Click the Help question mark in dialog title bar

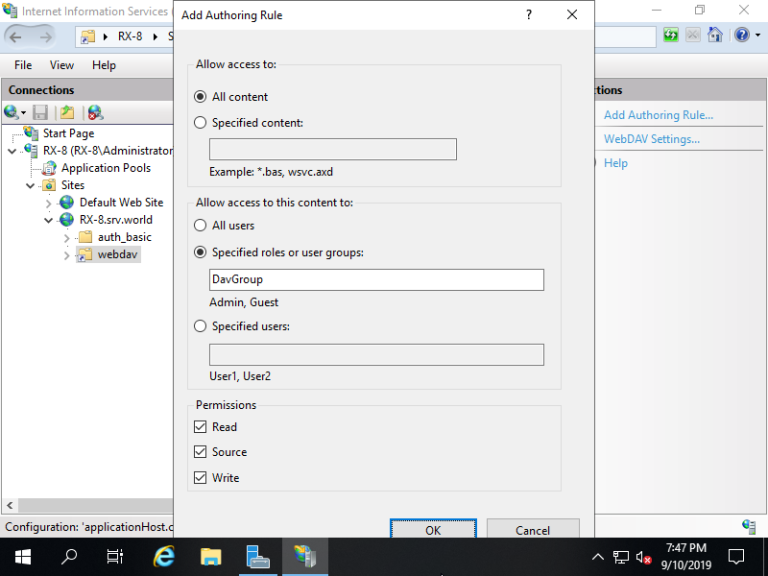(x=528, y=15)
